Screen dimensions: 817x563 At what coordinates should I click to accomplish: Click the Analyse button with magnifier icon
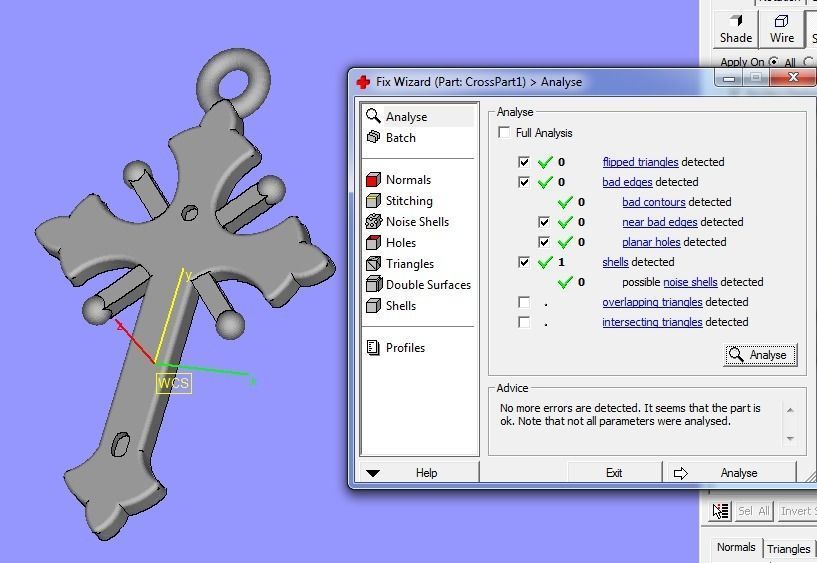[x=760, y=355]
